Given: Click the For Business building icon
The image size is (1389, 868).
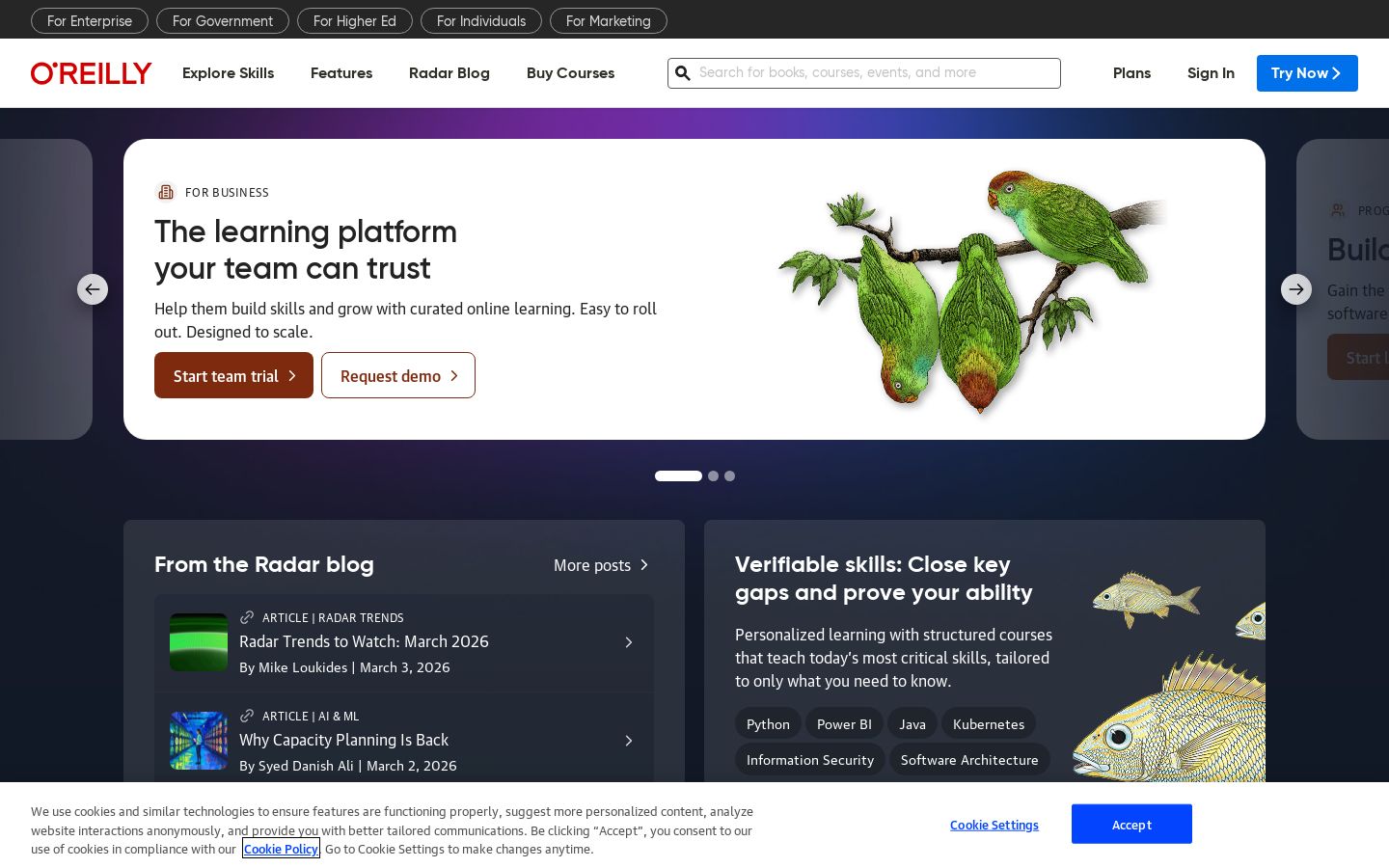Looking at the screenshot, I should coord(166,192).
